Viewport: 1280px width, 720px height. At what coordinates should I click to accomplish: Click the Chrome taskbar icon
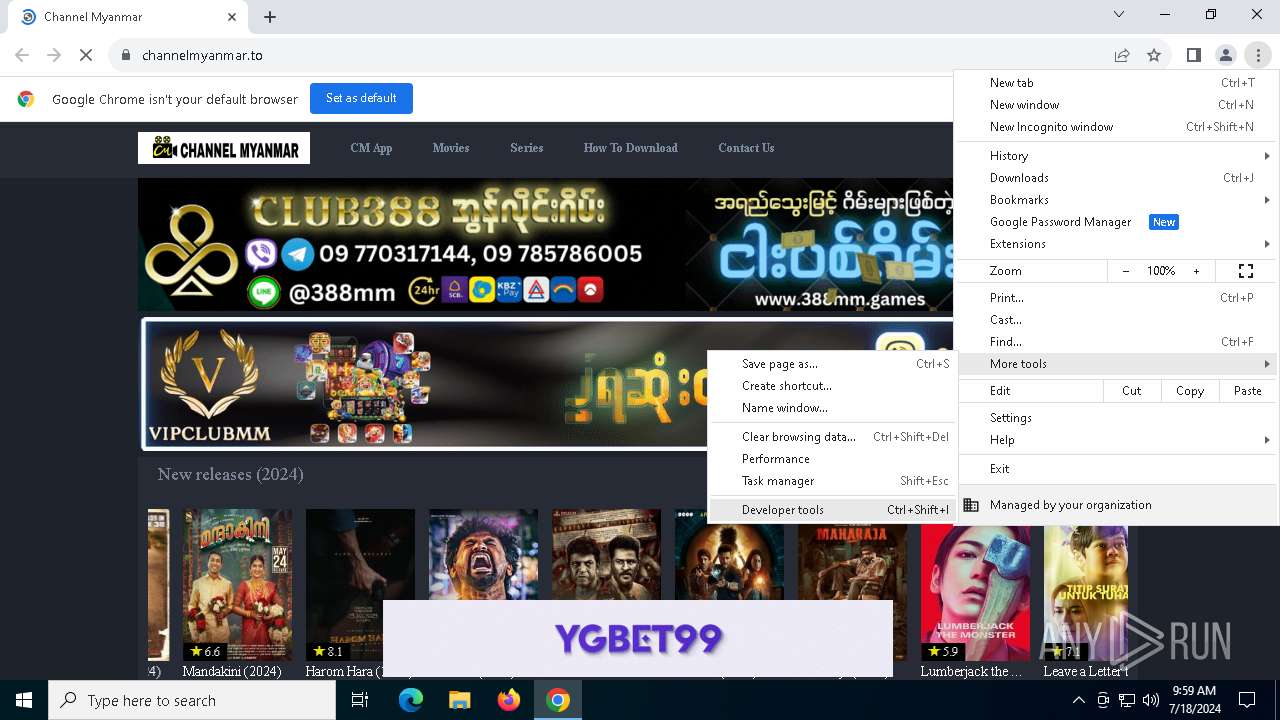(558, 700)
